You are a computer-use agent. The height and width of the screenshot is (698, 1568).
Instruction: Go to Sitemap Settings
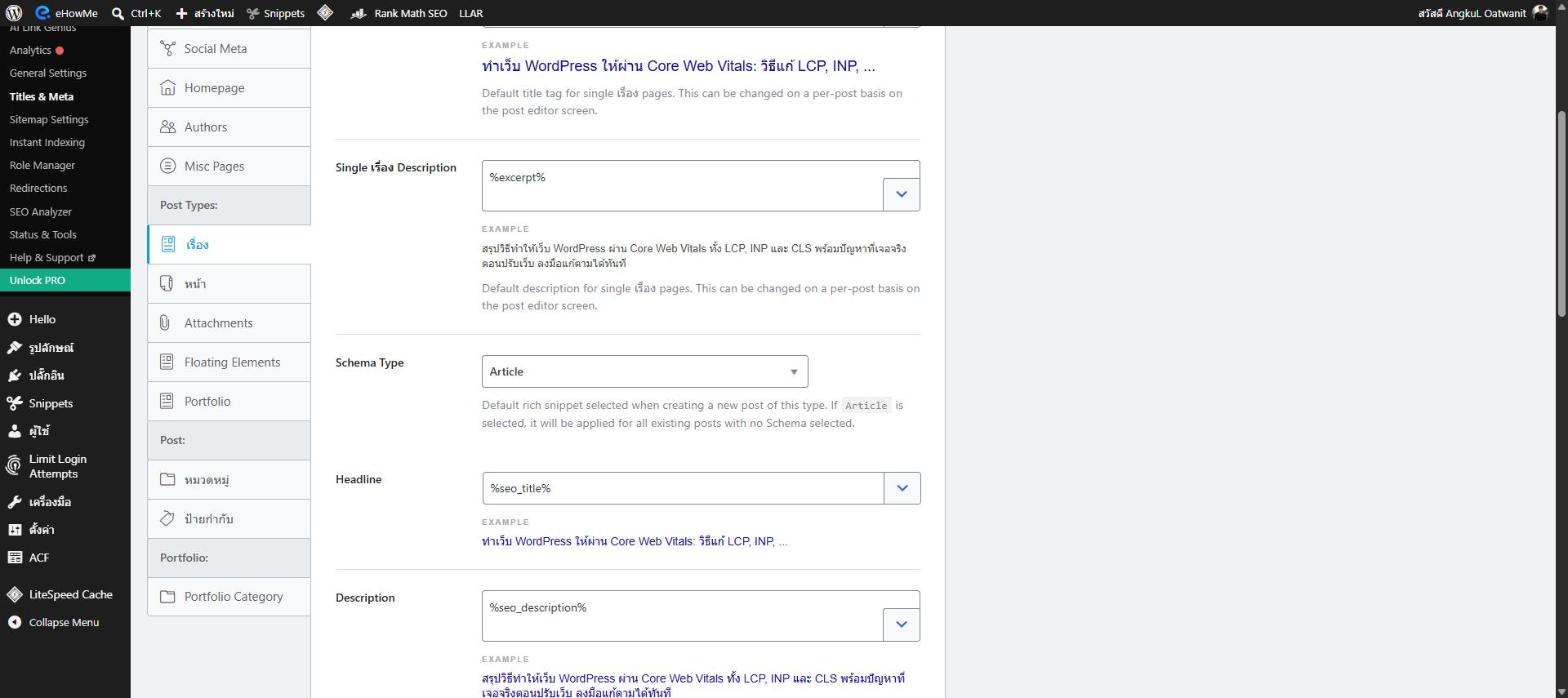pyautogui.click(x=49, y=119)
